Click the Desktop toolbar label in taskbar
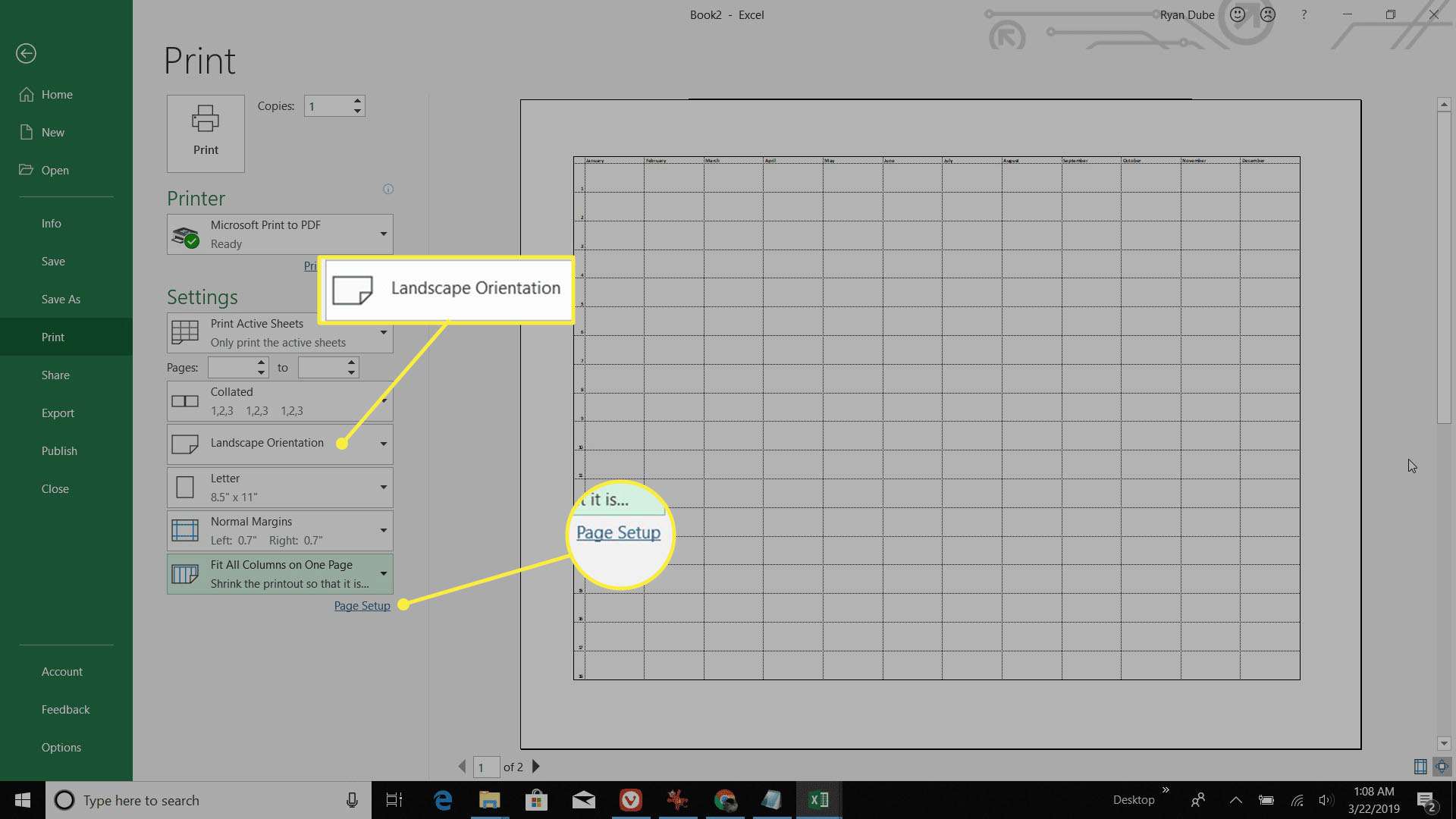This screenshot has height=819, width=1456. (x=1134, y=800)
